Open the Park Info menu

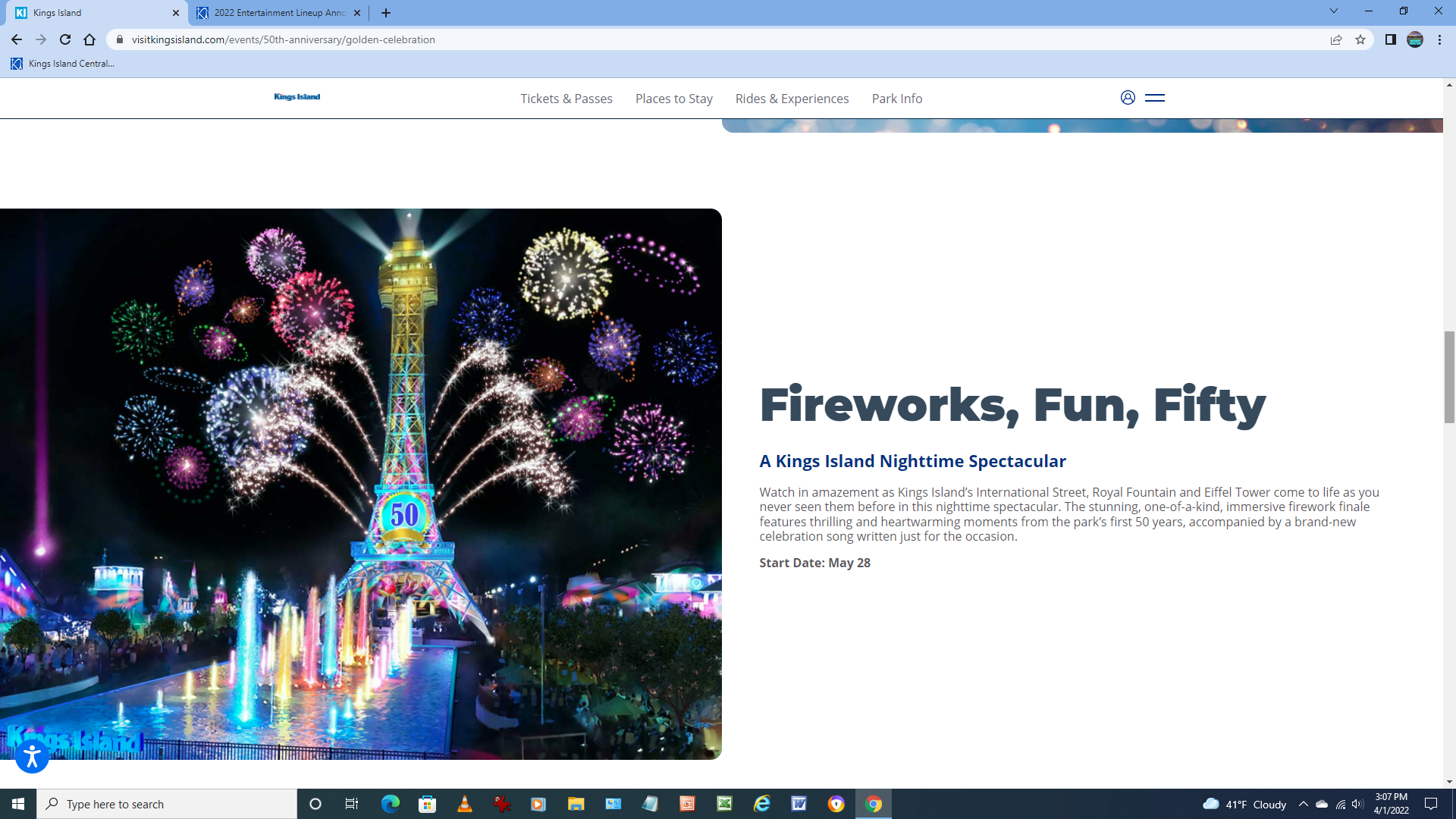tap(897, 99)
